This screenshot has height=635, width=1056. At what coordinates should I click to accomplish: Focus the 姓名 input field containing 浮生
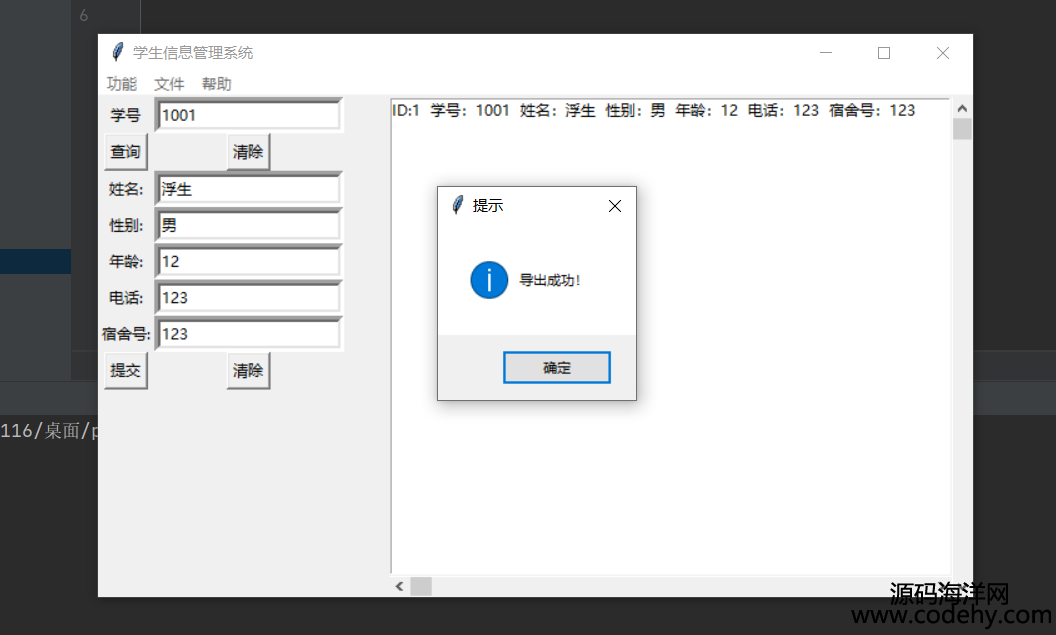point(249,189)
